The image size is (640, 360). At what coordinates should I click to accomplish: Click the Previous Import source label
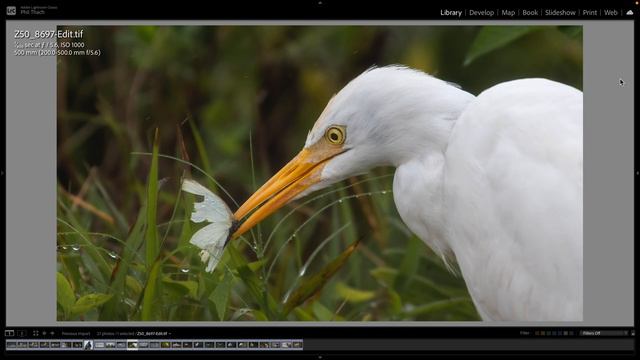[x=76, y=333]
